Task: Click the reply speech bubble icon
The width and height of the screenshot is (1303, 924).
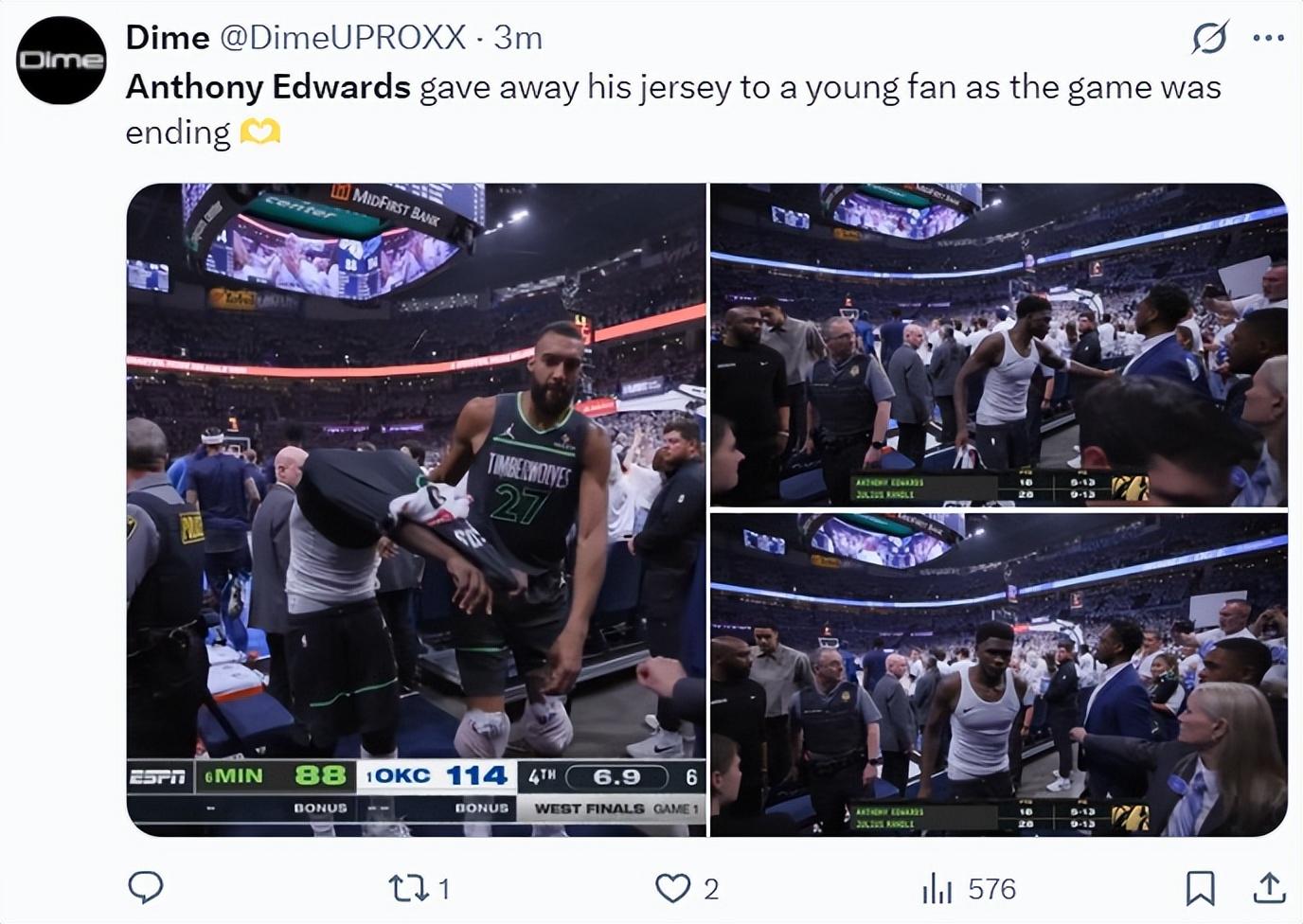Action: pos(146,888)
